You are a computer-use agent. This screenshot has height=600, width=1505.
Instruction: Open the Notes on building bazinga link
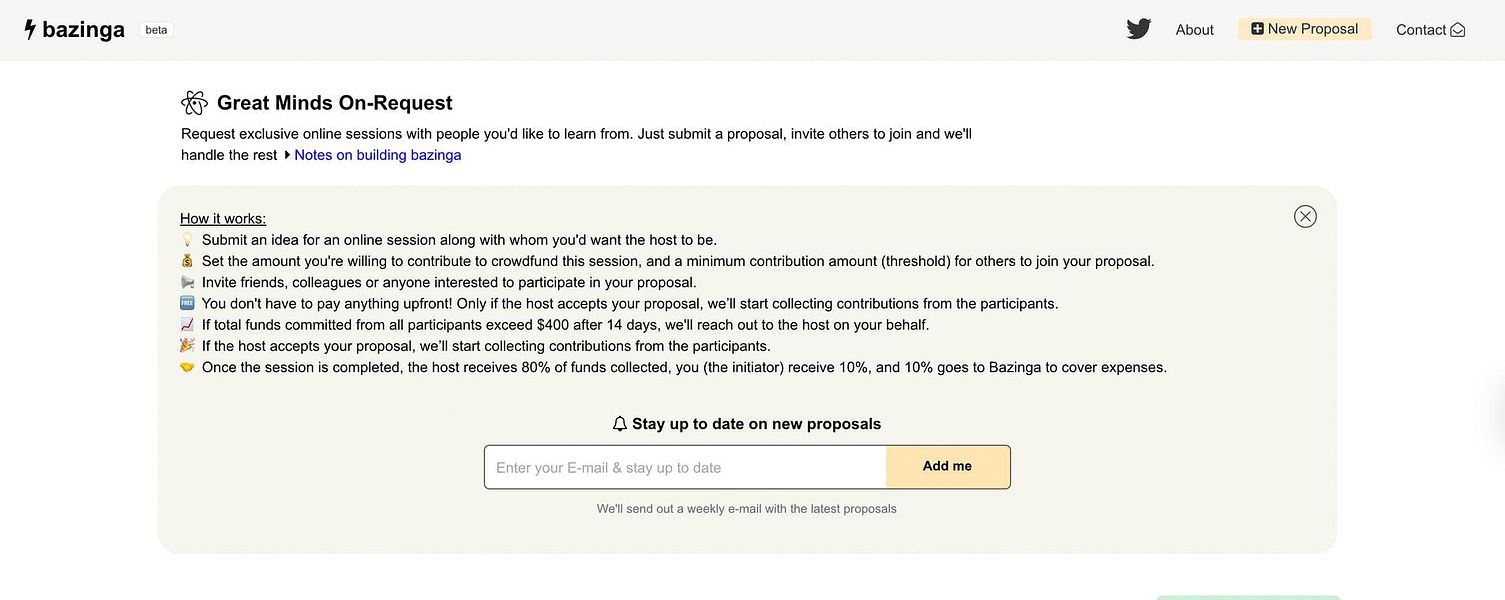(x=378, y=155)
